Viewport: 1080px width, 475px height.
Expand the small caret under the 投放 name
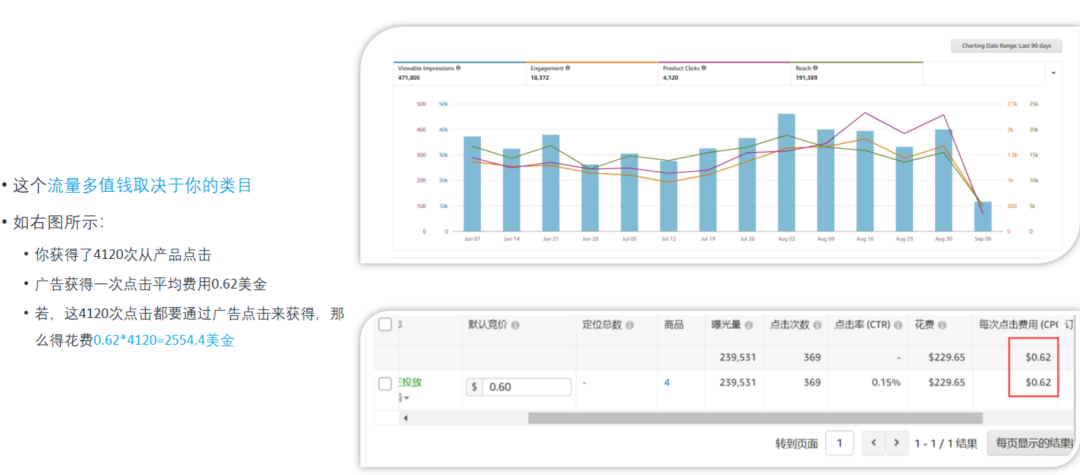tap(404, 398)
